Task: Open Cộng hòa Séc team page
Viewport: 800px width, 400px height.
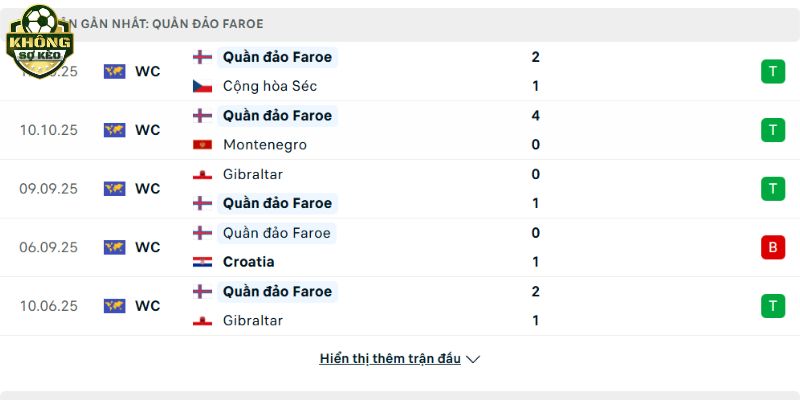Action: pyautogui.click(x=270, y=86)
